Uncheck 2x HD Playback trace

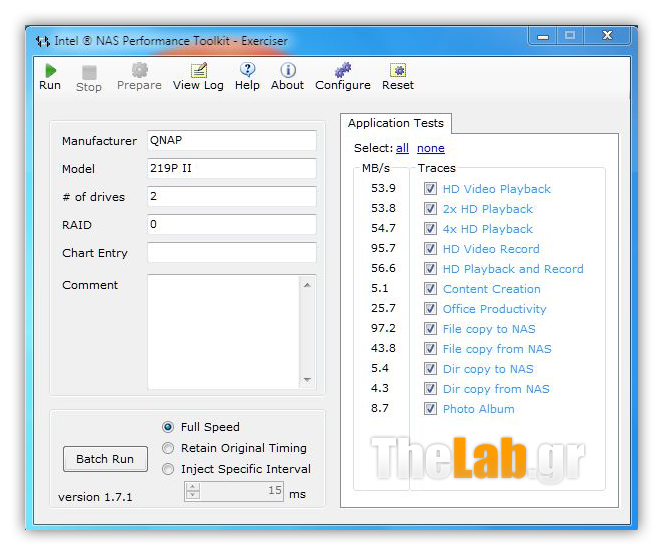point(430,208)
